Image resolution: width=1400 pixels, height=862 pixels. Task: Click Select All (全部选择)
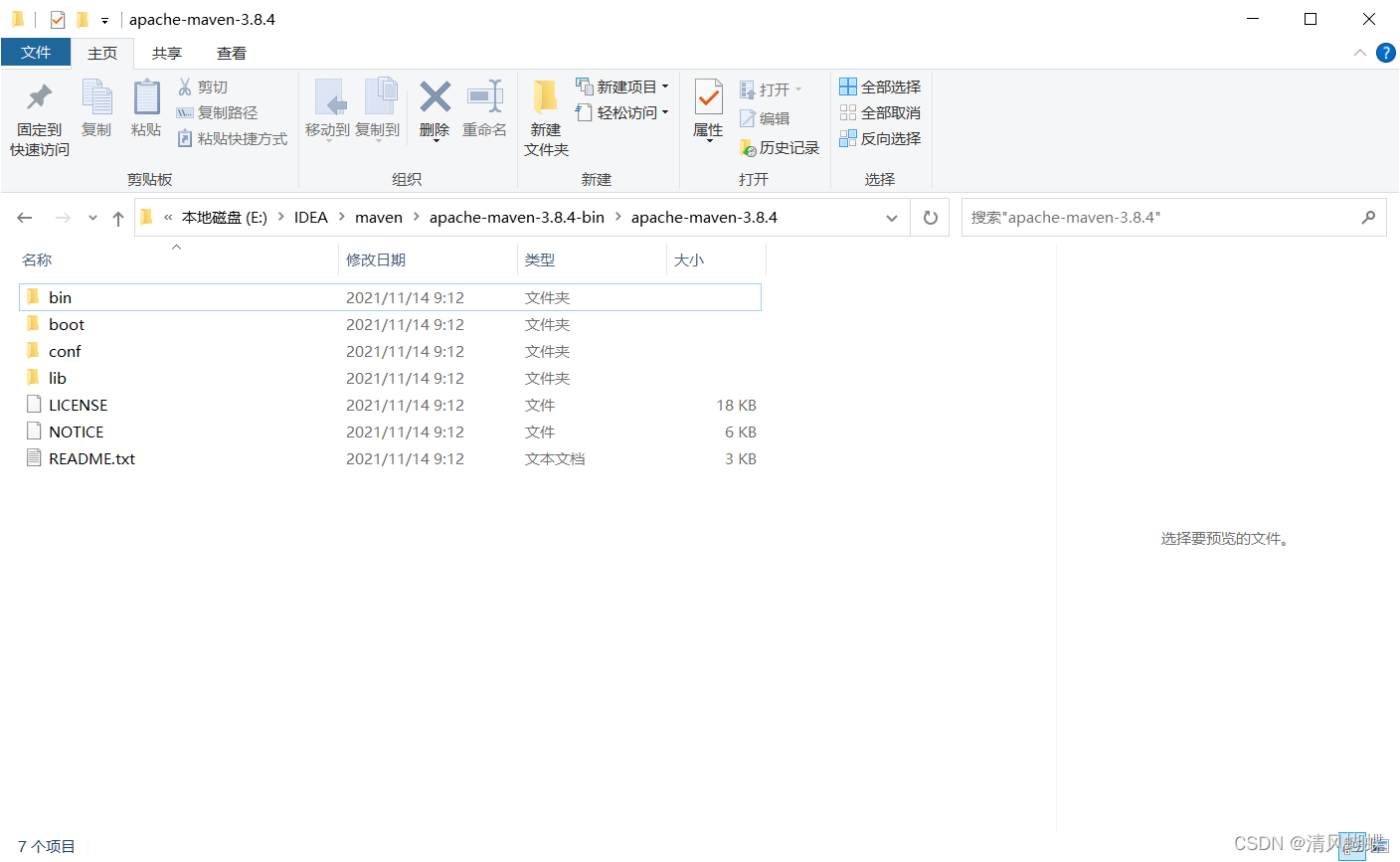point(880,86)
